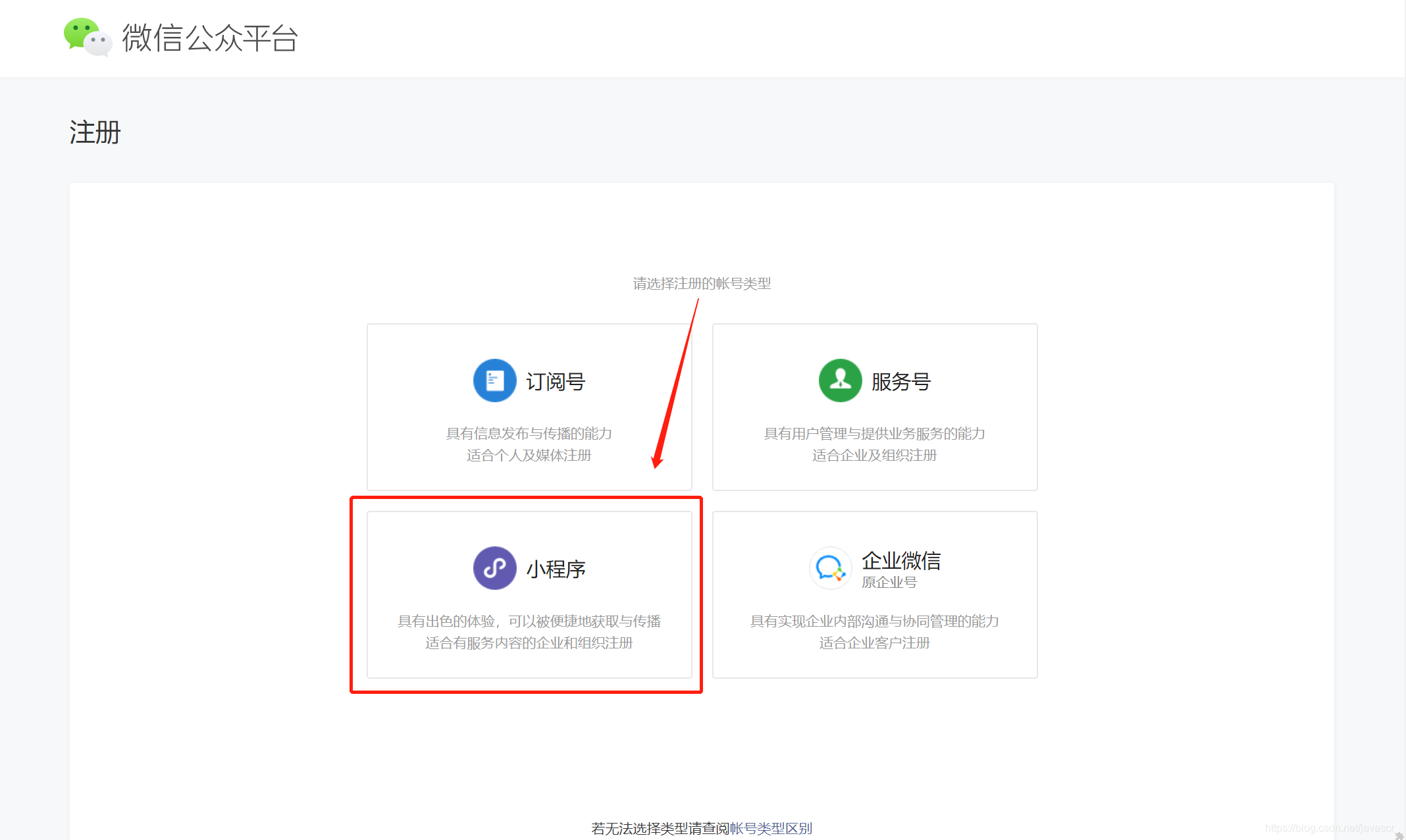Click the text 适合个人及媒体注册

pos(529,455)
